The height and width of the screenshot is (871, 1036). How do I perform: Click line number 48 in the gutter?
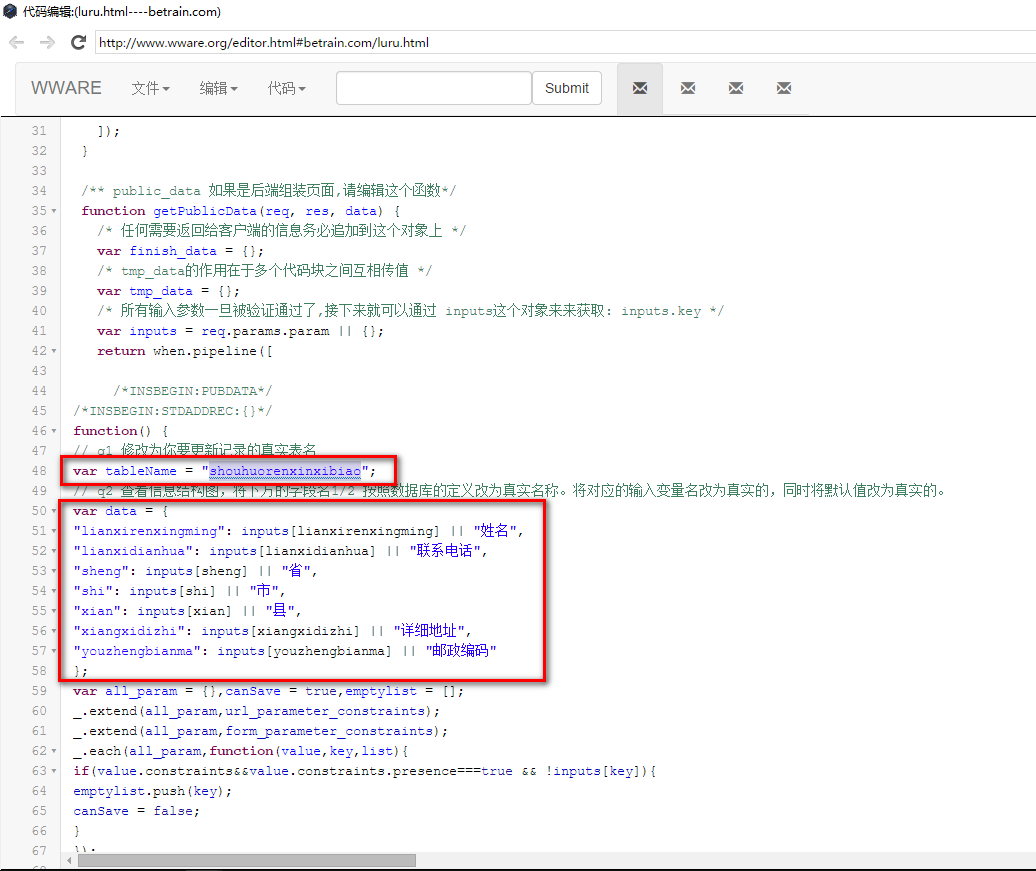coord(39,471)
